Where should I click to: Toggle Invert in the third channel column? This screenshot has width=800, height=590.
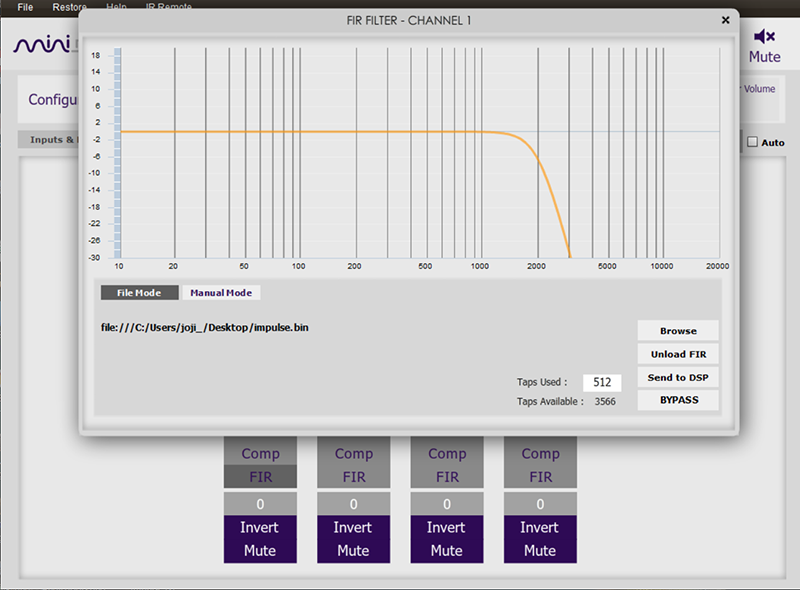point(447,527)
